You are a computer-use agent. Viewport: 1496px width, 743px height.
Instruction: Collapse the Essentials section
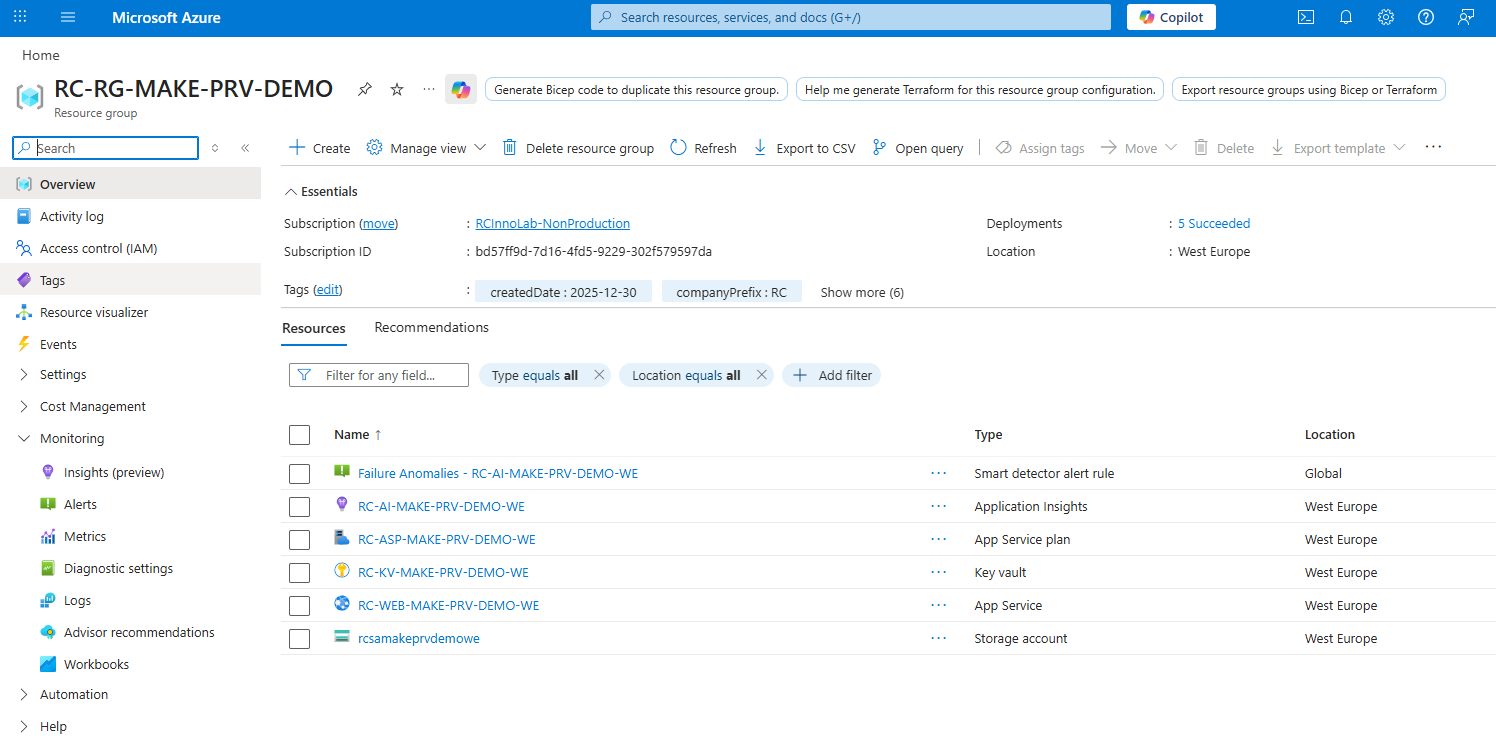point(291,192)
